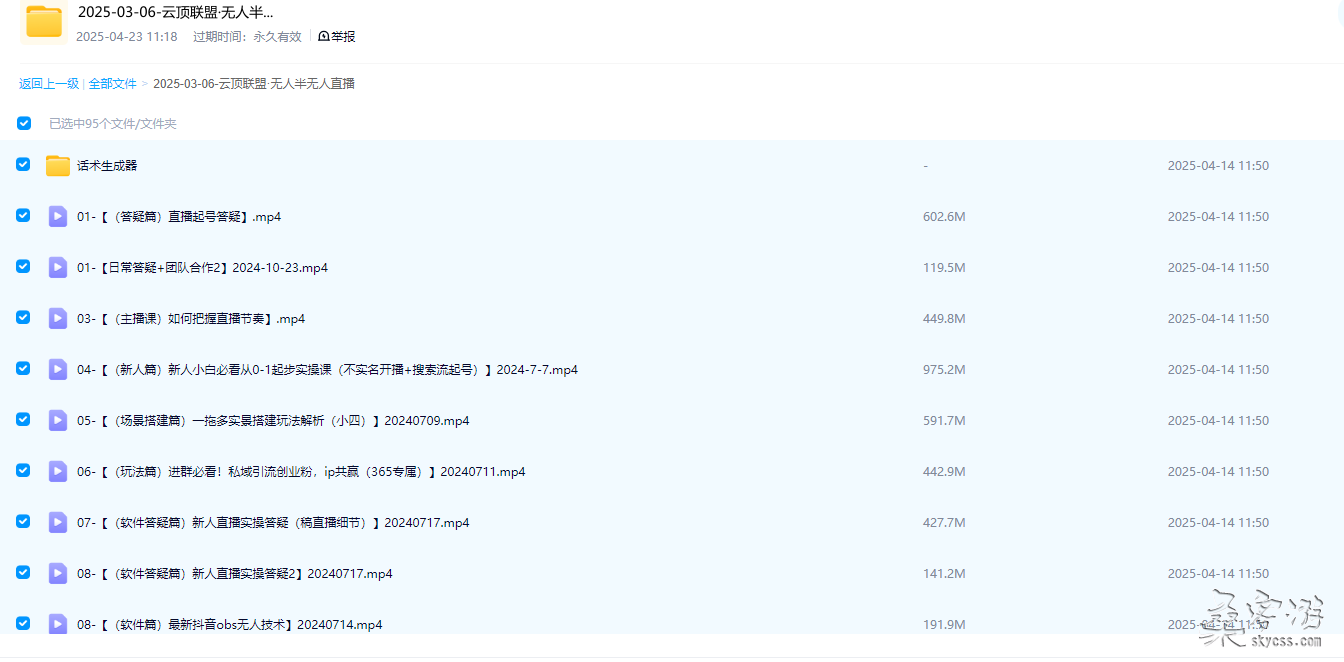
Task: Open 08-新人直播实操答疑2 video file name
Action: pyautogui.click(x=235, y=574)
